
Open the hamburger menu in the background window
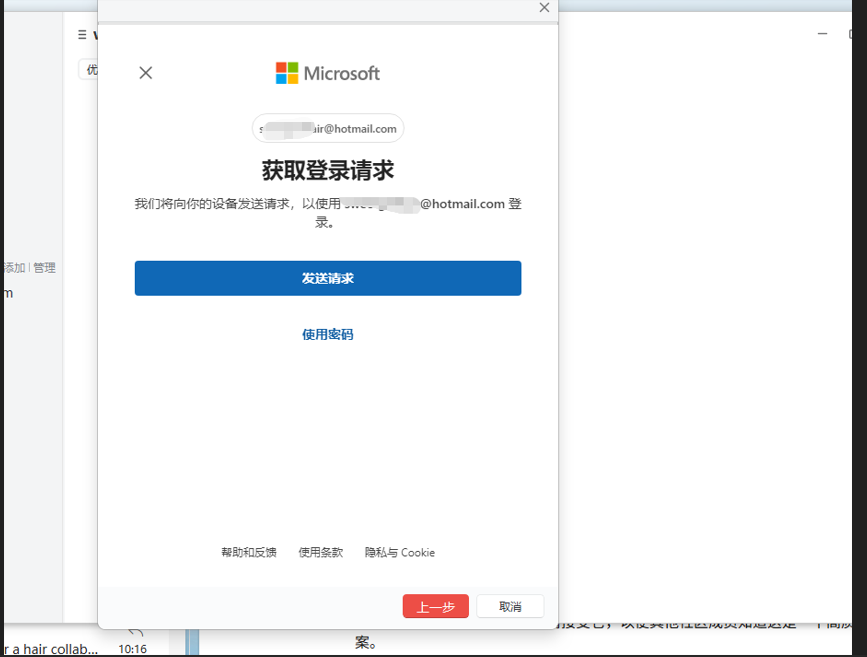pyautogui.click(x=82, y=35)
